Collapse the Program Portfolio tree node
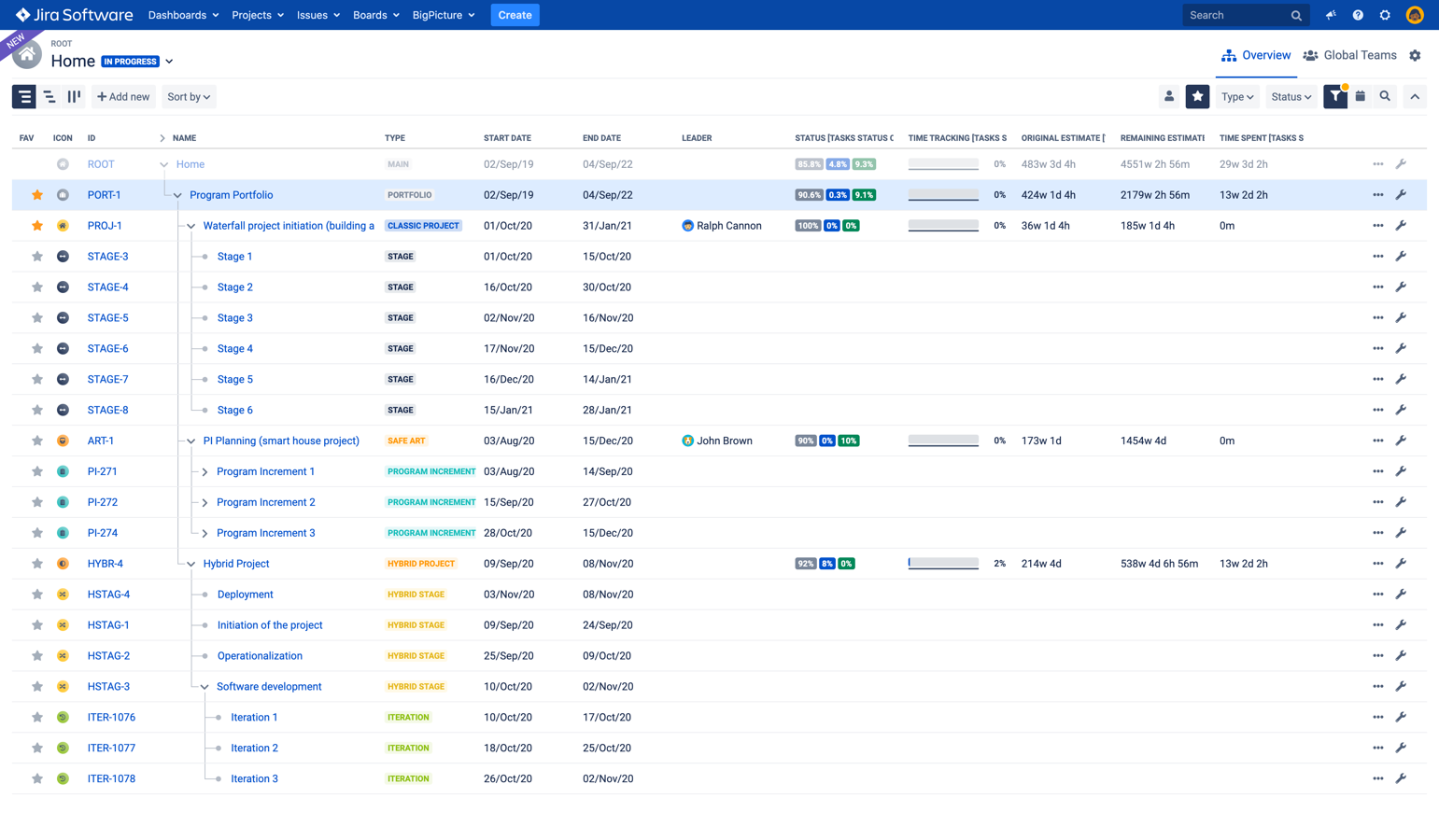 176,194
